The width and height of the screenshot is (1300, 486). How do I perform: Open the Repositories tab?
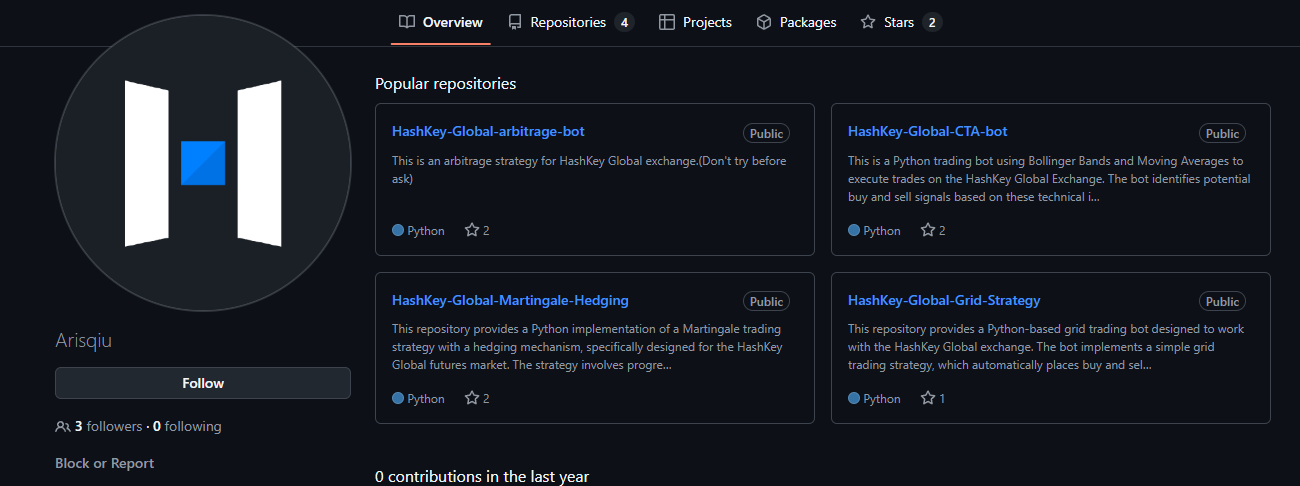click(570, 22)
